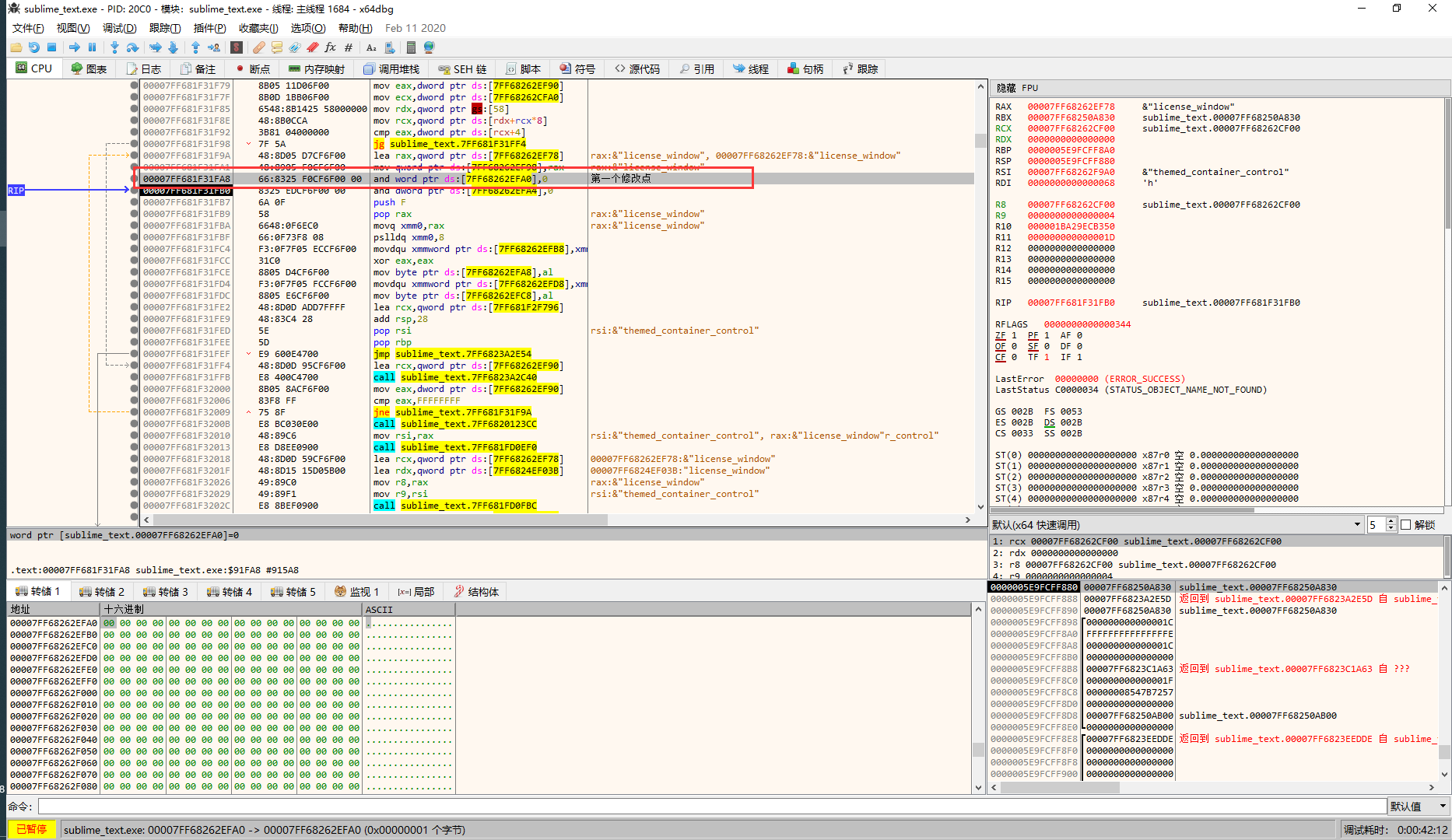Click the 十六进制 column header in dump

click(233, 610)
